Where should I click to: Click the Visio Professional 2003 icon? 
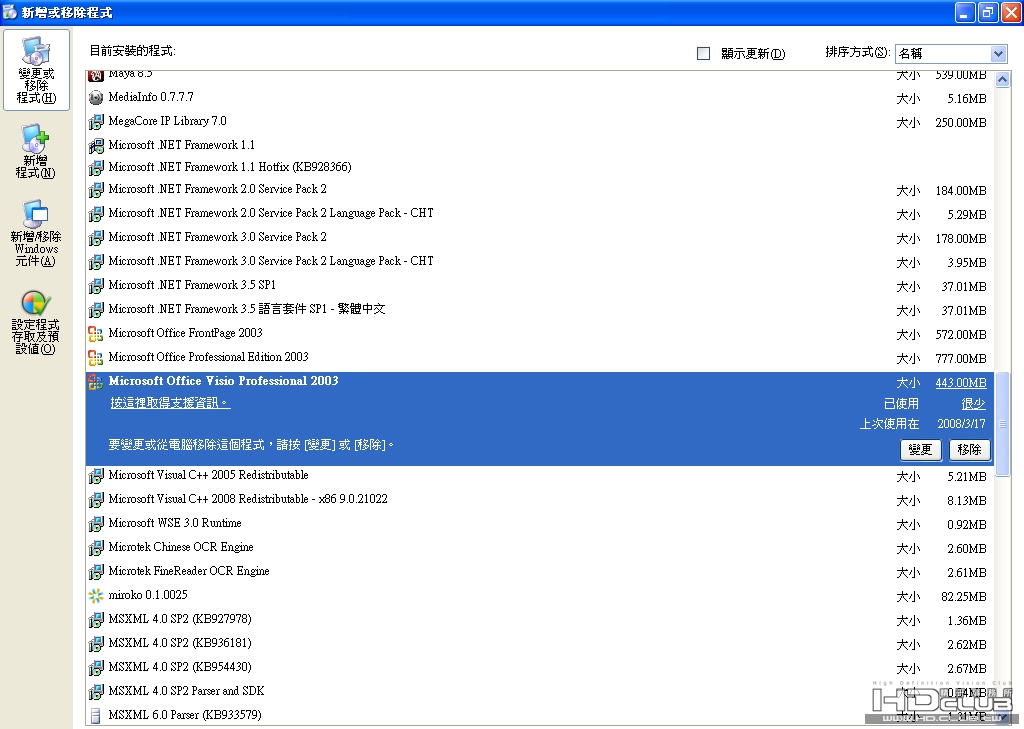point(96,381)
